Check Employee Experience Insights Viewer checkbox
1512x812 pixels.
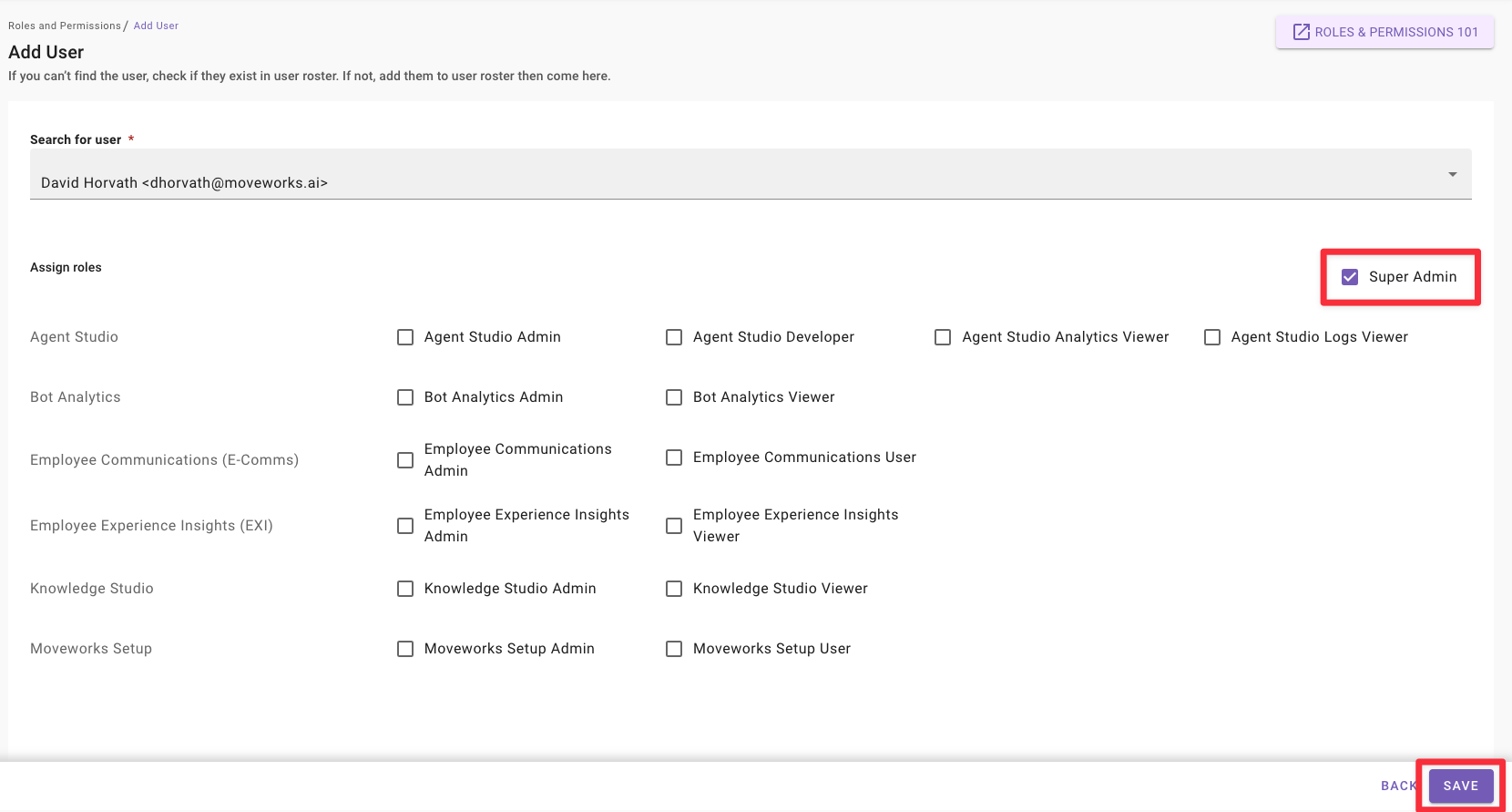tap(674, 526)
